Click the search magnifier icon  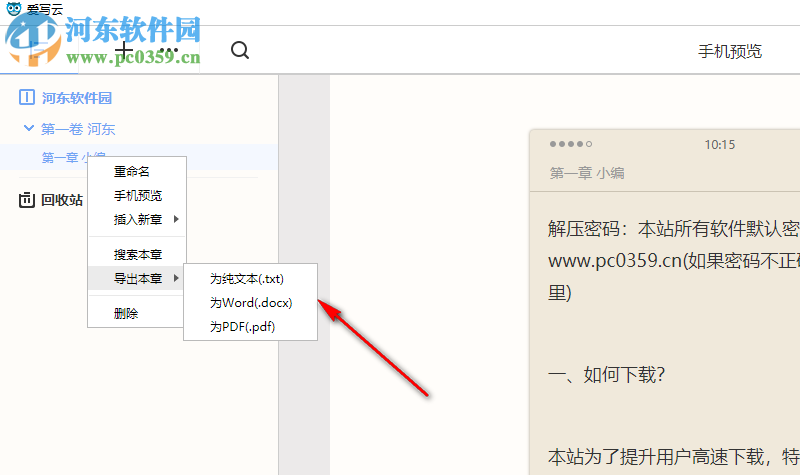(240, 51)
